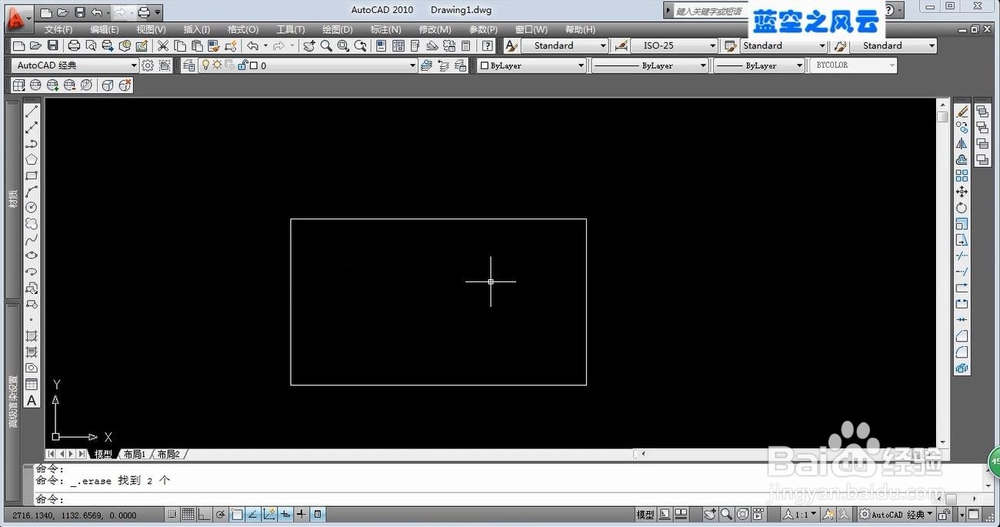Open the Array tool
This screenshot has width=1000, height=527.
point(962,175)
